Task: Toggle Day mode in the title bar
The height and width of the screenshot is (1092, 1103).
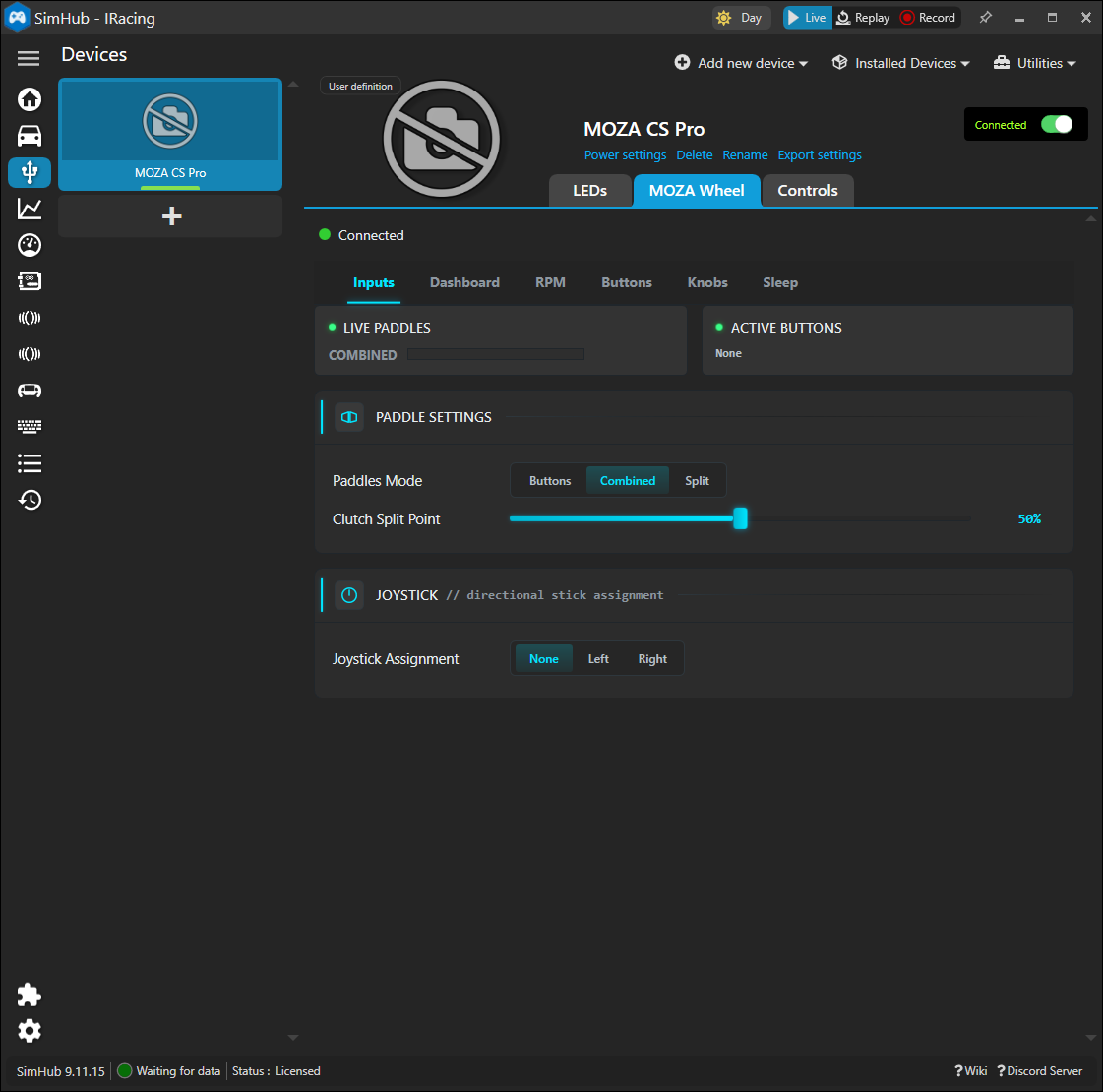Action: point(740,18)
